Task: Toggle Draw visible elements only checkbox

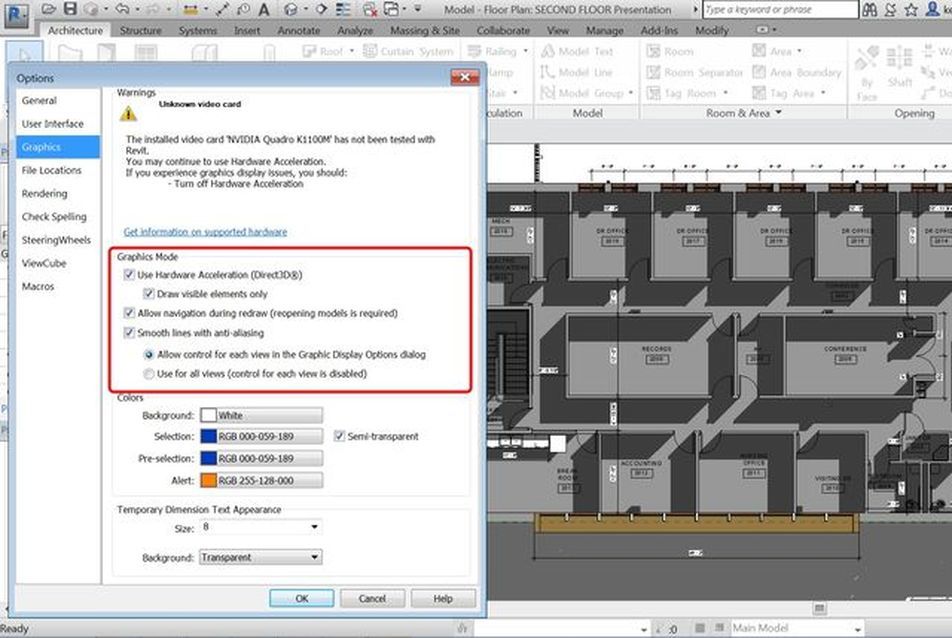Action: coord(148,294)
